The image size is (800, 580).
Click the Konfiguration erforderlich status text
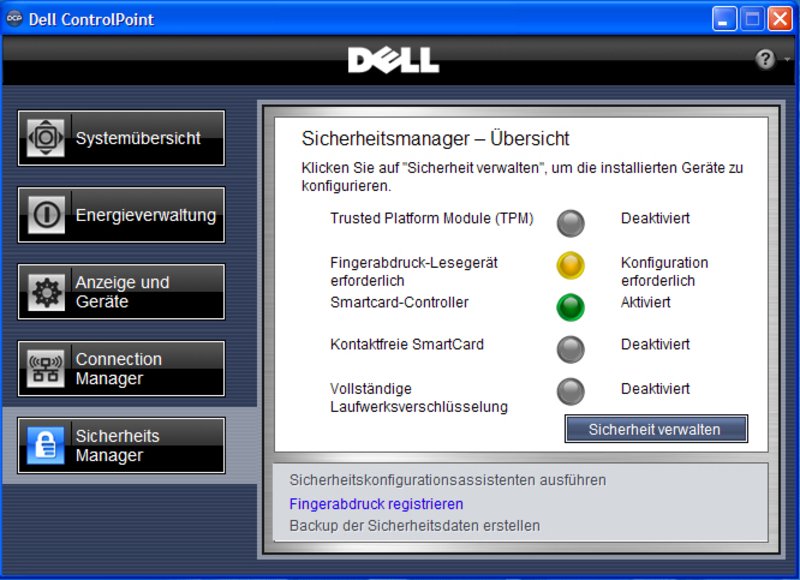[664, 271]
